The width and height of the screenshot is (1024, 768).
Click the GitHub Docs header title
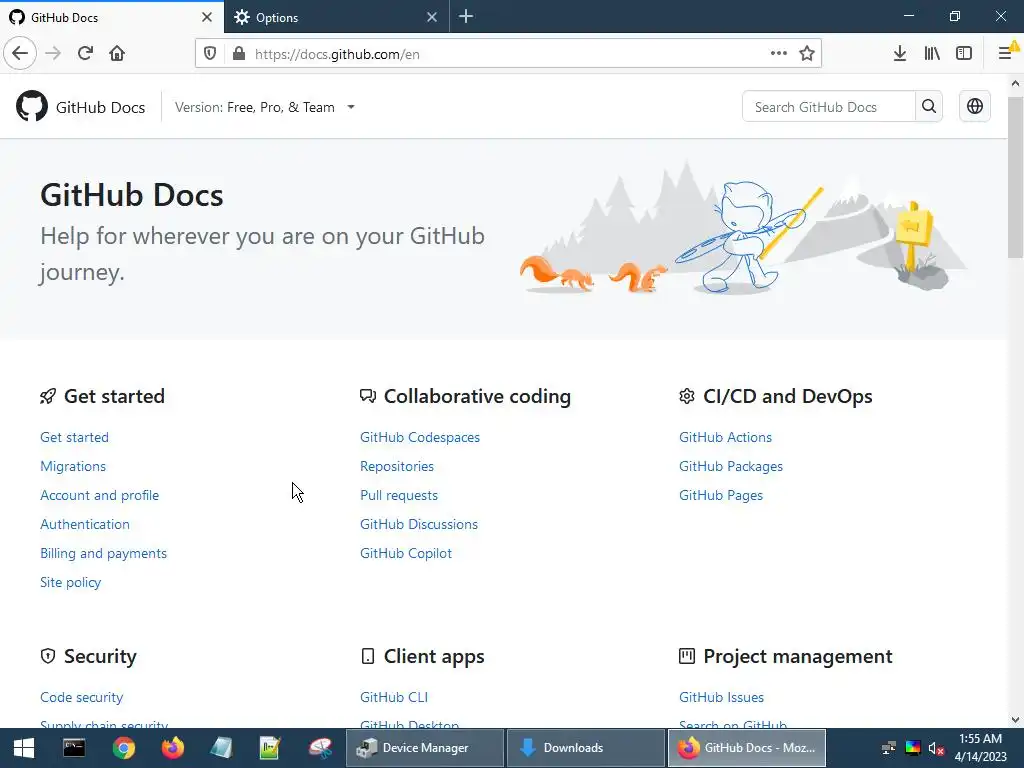[101, 107]
